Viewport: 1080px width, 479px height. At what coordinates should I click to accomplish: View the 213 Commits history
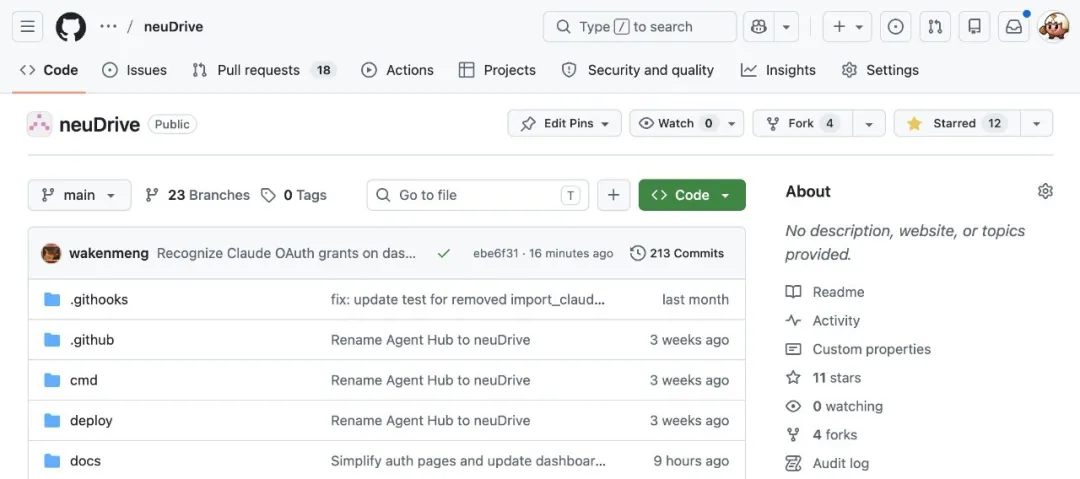click(x=678, y=254)
